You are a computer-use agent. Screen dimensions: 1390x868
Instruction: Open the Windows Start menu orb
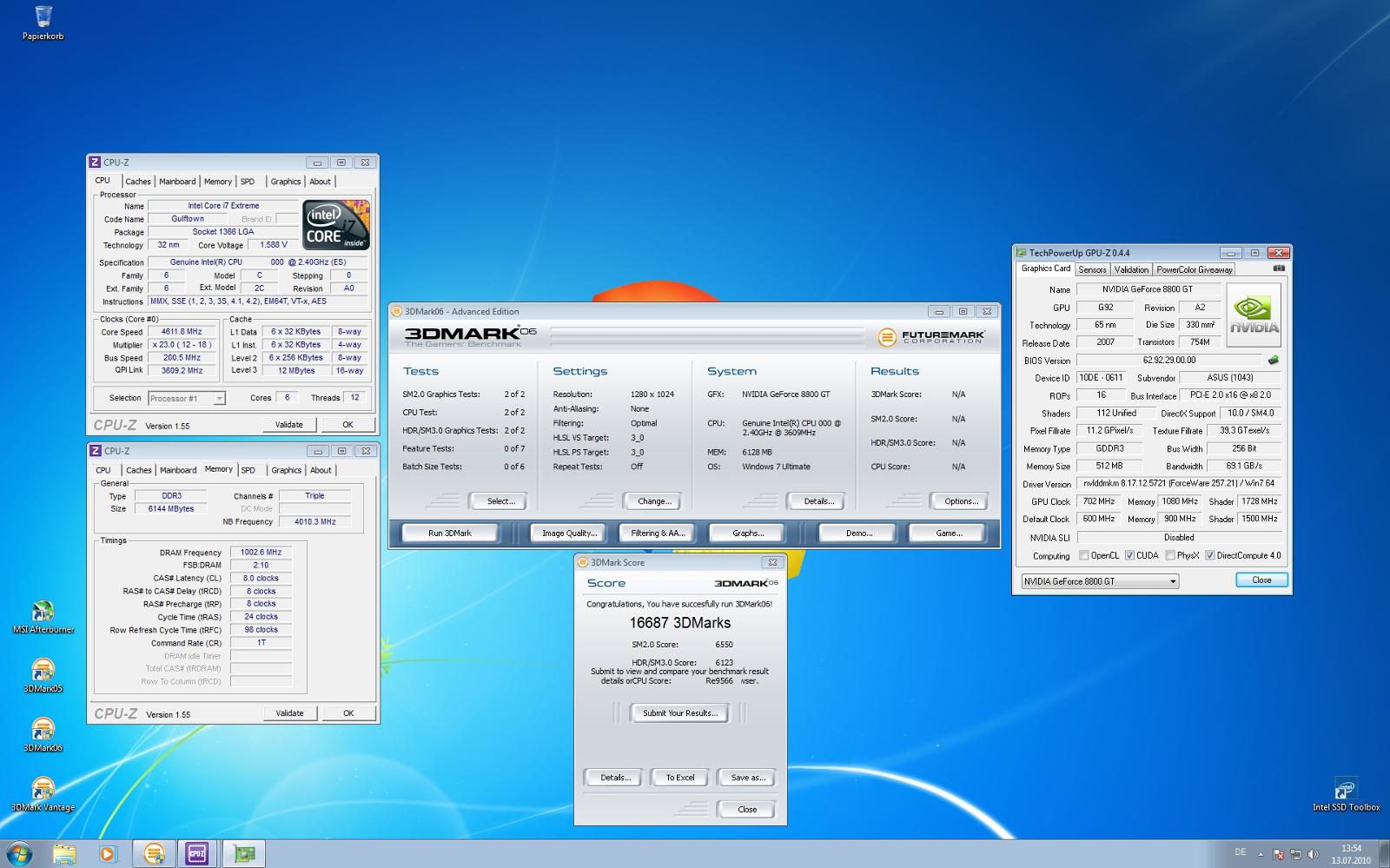click(x=19, y=854)
